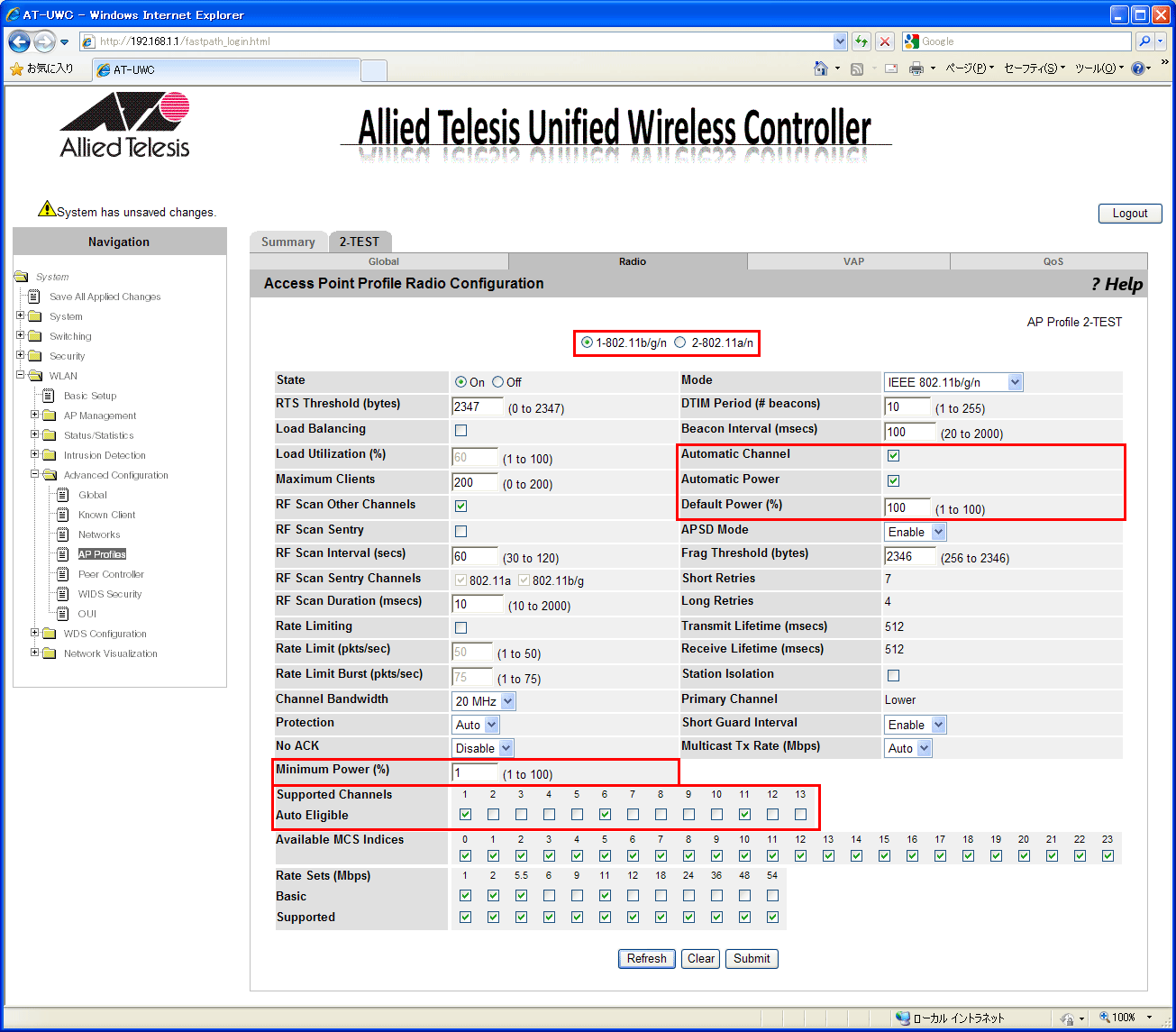
Task: Open the Favorites star icon
Action: click(16, 68)
